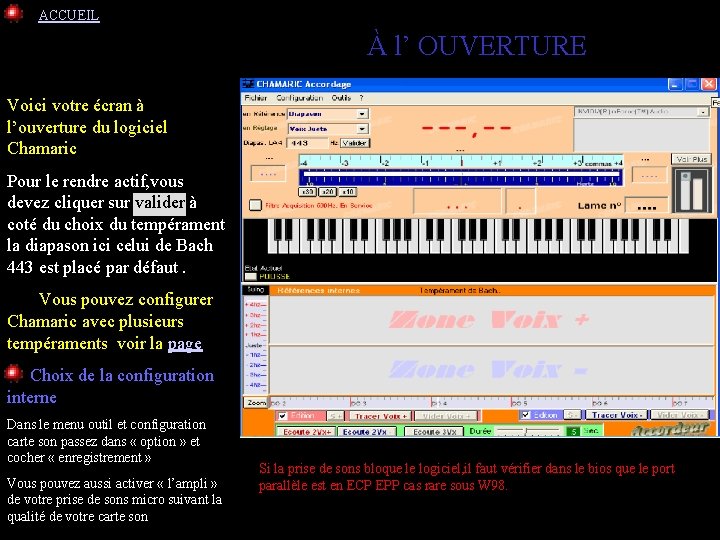The height and width of the screenshot is (540, 720).
Task: Close the Chamaric Accordage window
Action: (709, 84)
